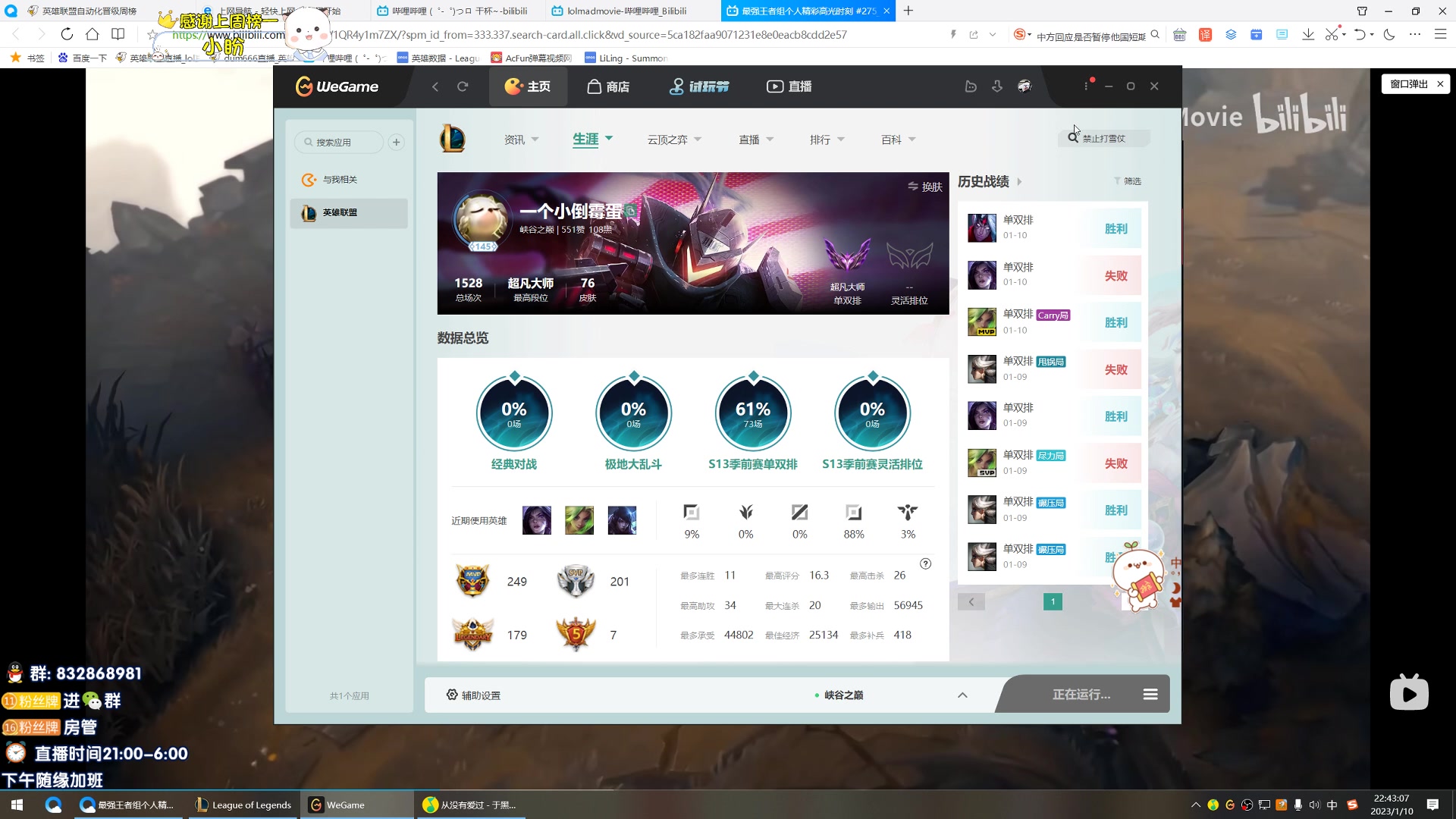Select the 经典对战 stats circle
The height and width of the screenshot is (819, 1456).
tap(514, 413)
